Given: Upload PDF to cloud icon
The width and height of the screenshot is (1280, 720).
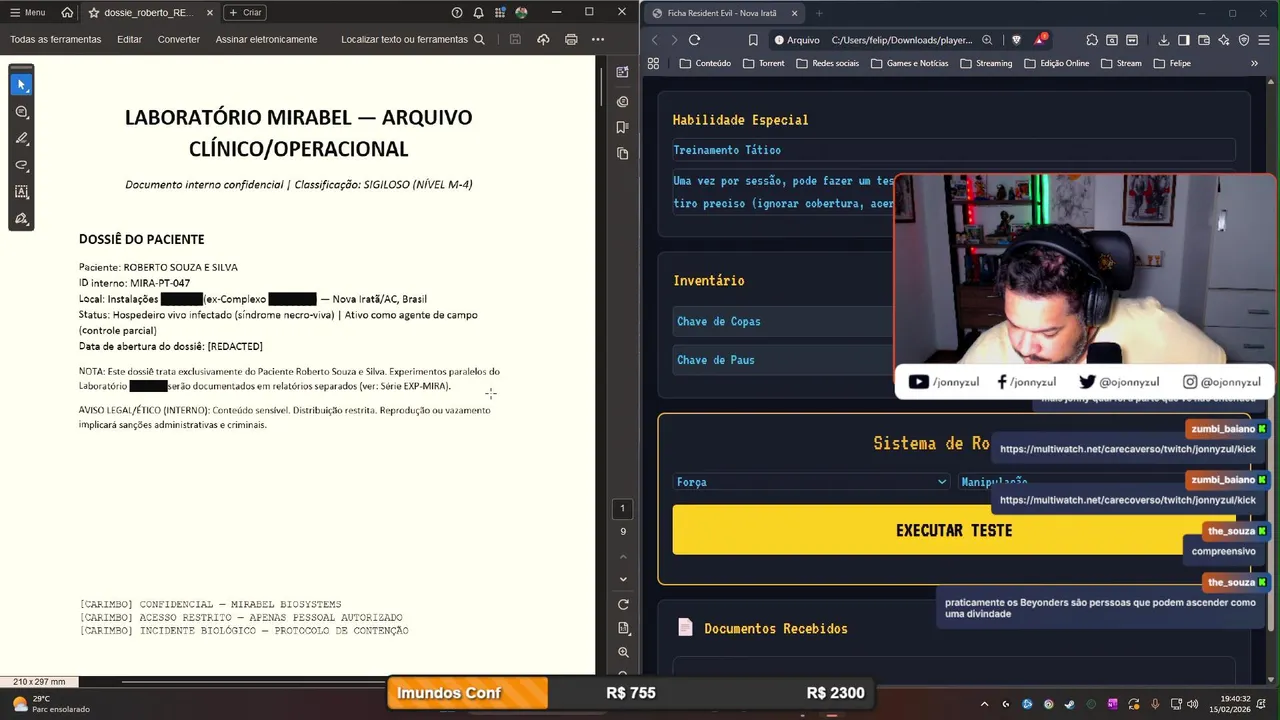Looking at the screenshot, I should tap(543, 39).
